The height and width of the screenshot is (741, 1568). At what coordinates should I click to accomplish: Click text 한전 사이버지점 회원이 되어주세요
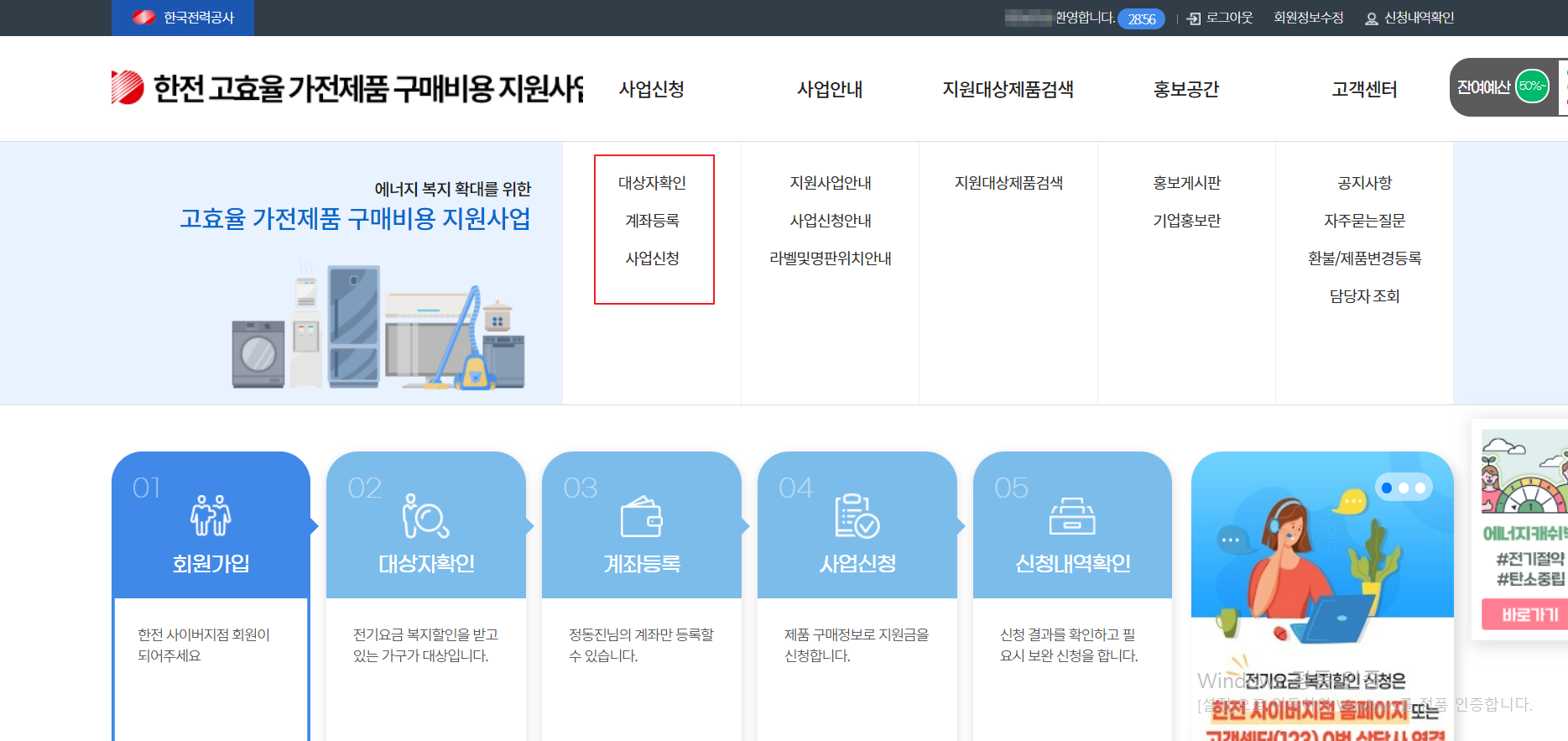(x=204, y=645)
